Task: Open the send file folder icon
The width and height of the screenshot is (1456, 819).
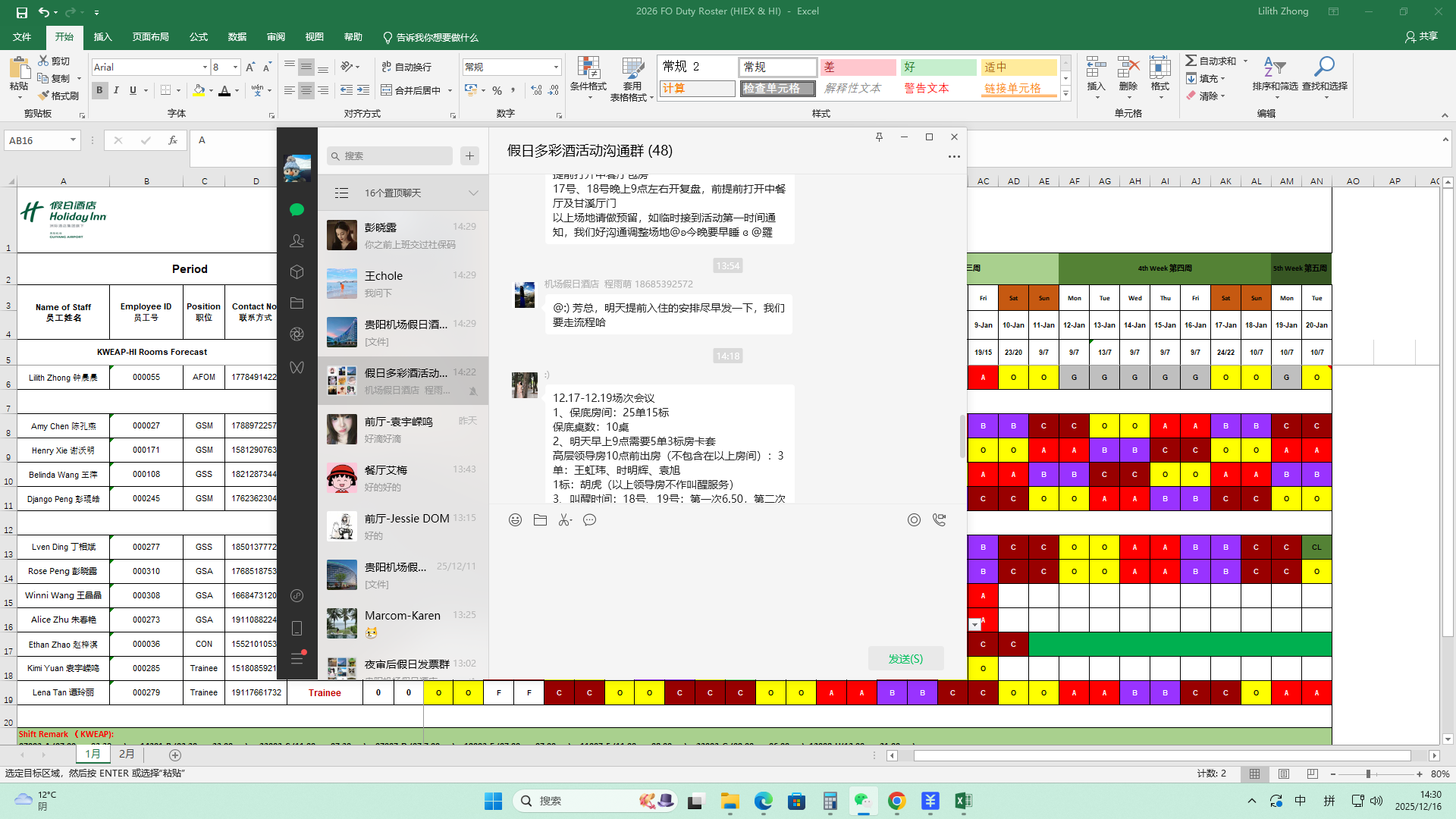Action: (540, 520)
